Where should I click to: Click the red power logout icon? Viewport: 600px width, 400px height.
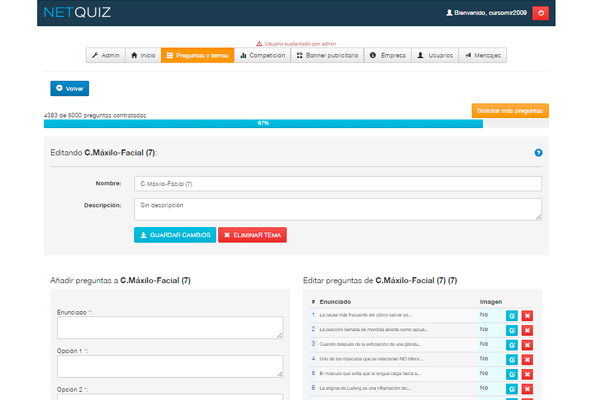pos(540,13)
